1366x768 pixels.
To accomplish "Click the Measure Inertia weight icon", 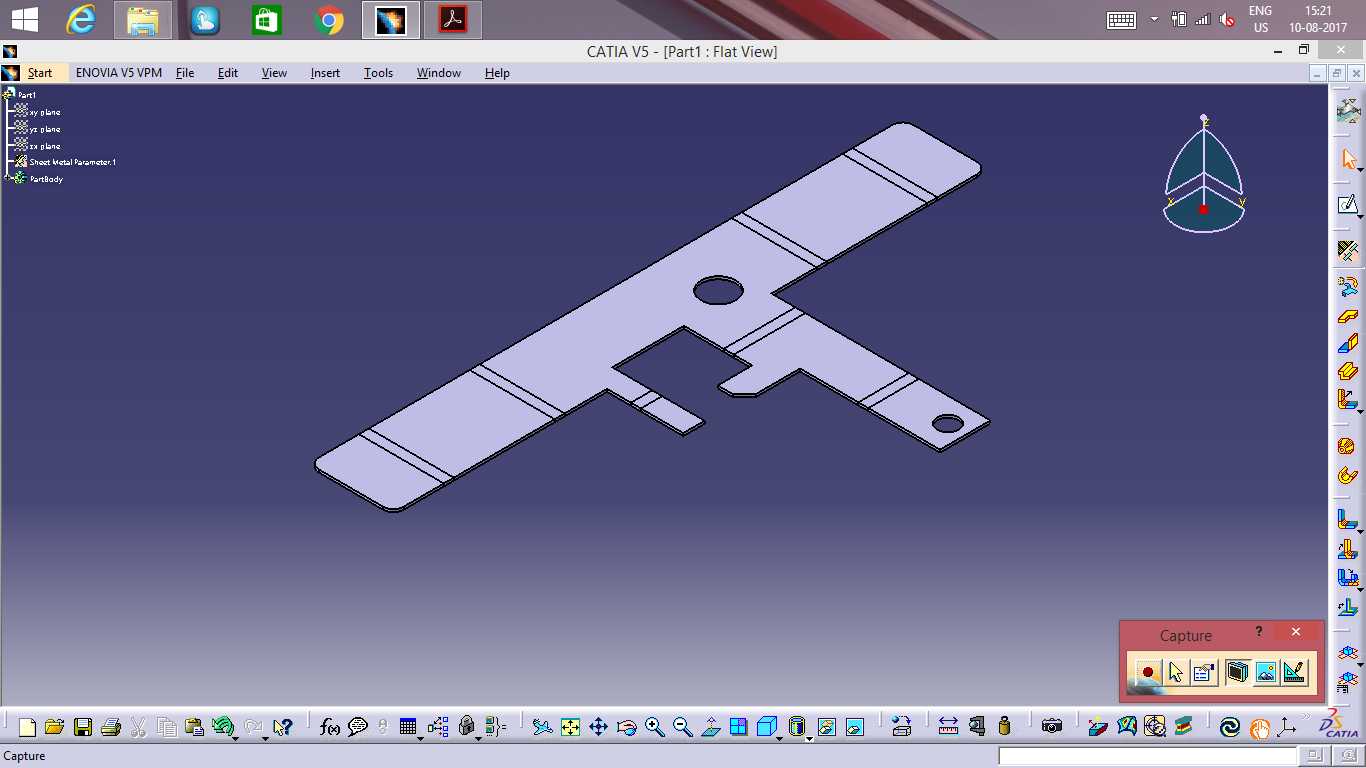I will click(1004, 727).
